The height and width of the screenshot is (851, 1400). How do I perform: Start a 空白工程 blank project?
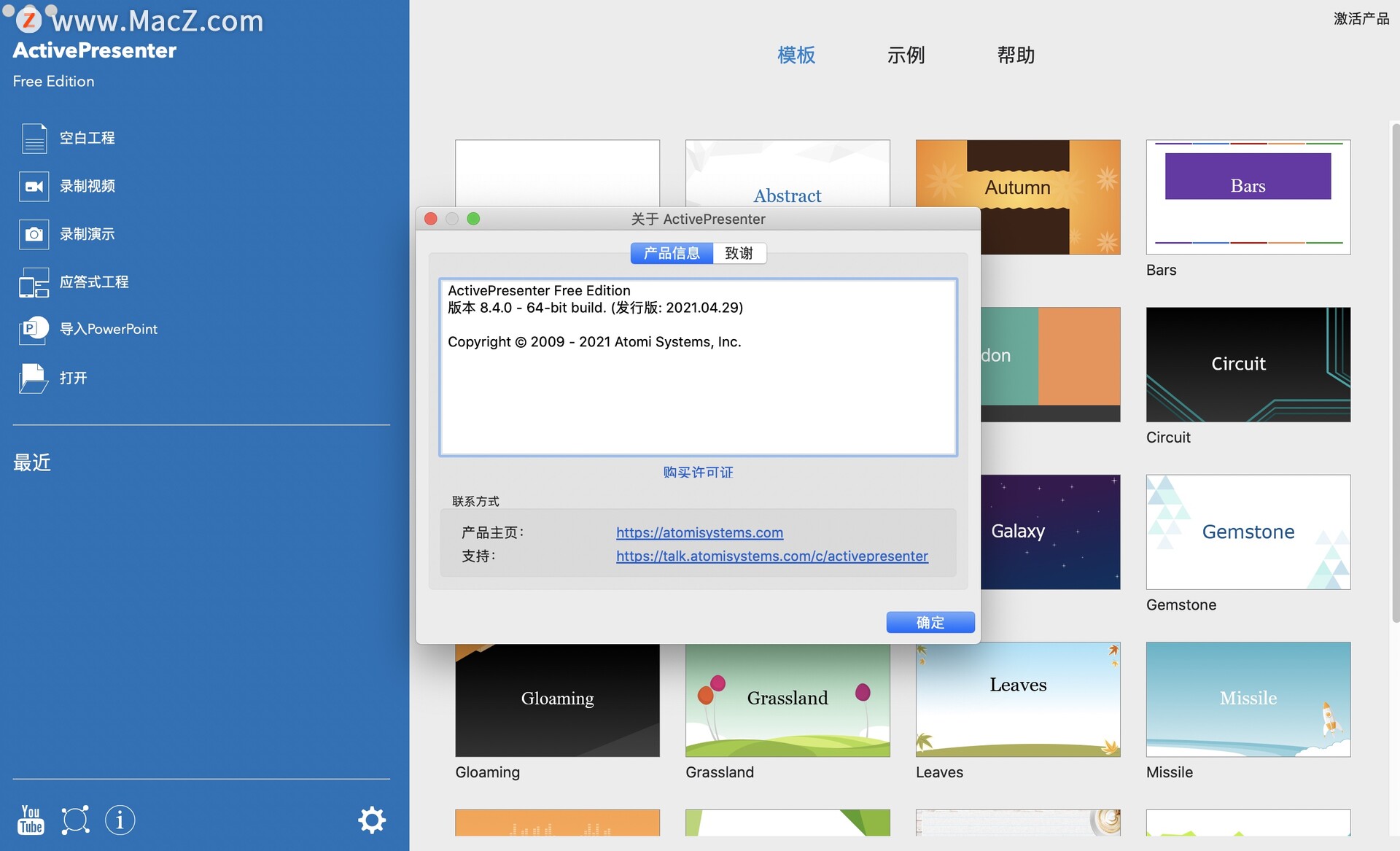[x=87, y=138]
